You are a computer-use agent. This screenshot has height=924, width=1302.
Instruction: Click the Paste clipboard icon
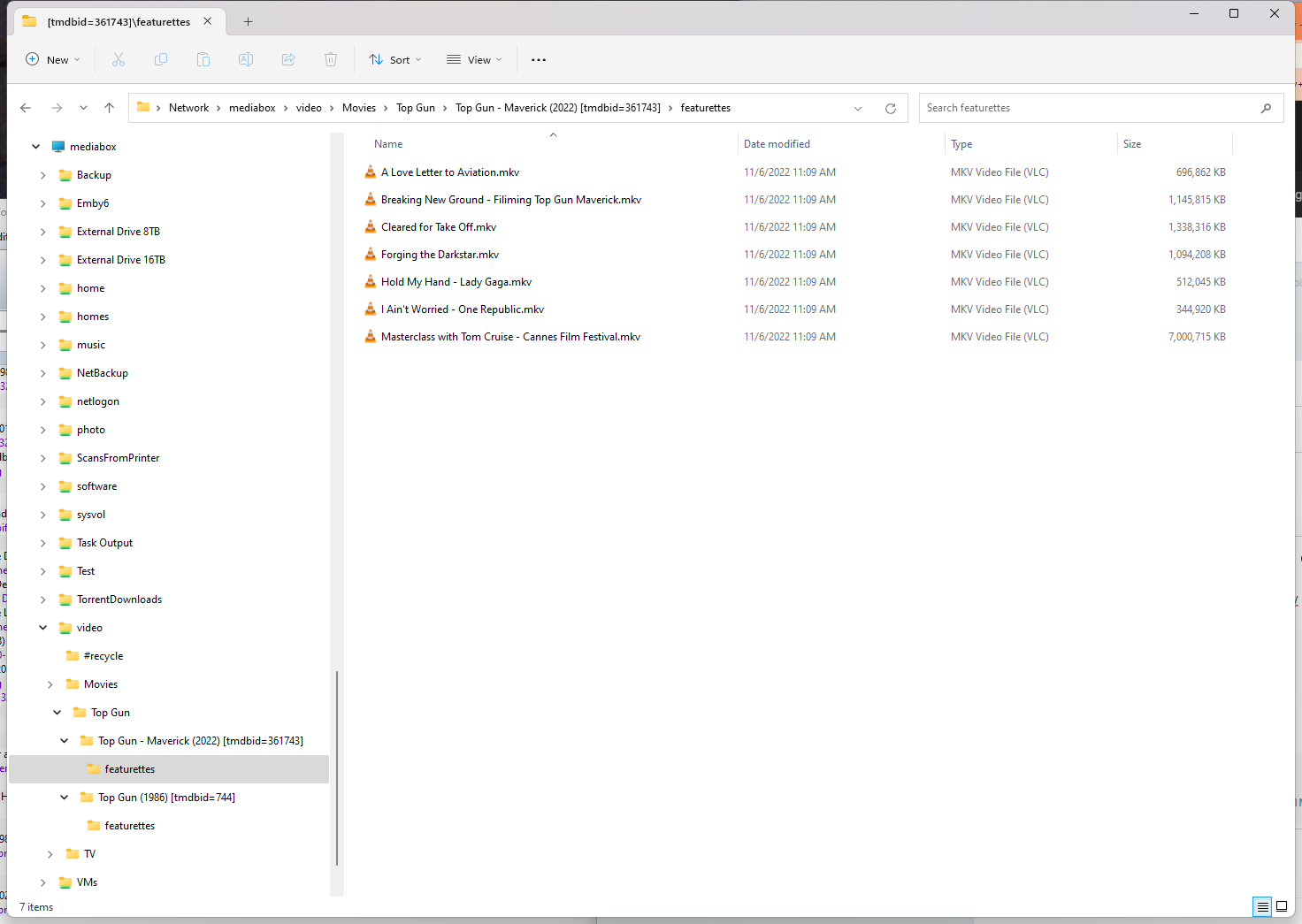(x=203, y=59)
